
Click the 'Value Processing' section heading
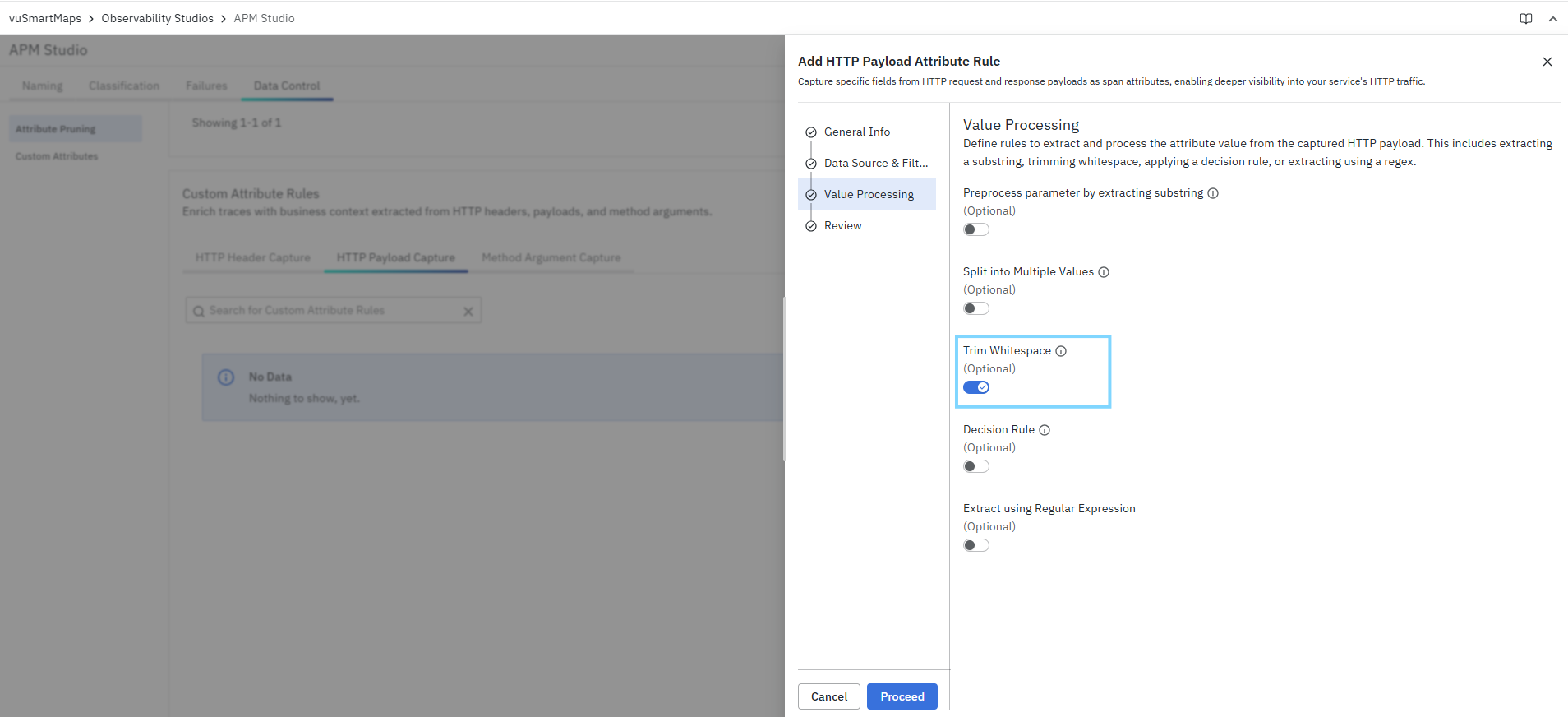1022,125
